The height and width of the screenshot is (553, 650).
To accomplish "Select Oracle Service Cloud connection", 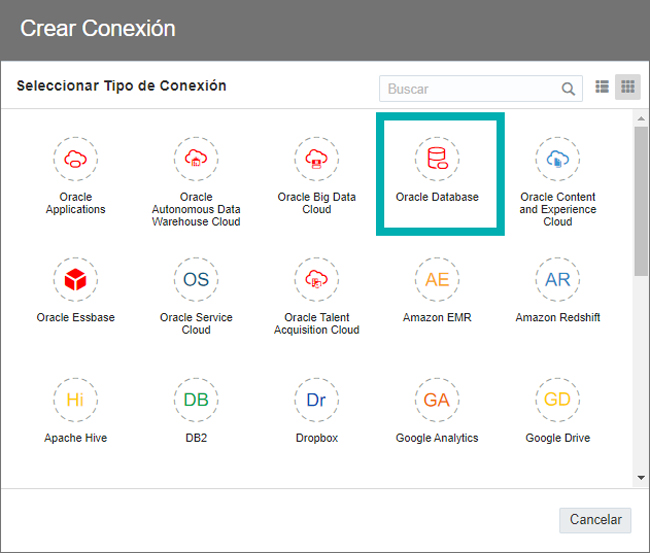I will pos(196,279).
